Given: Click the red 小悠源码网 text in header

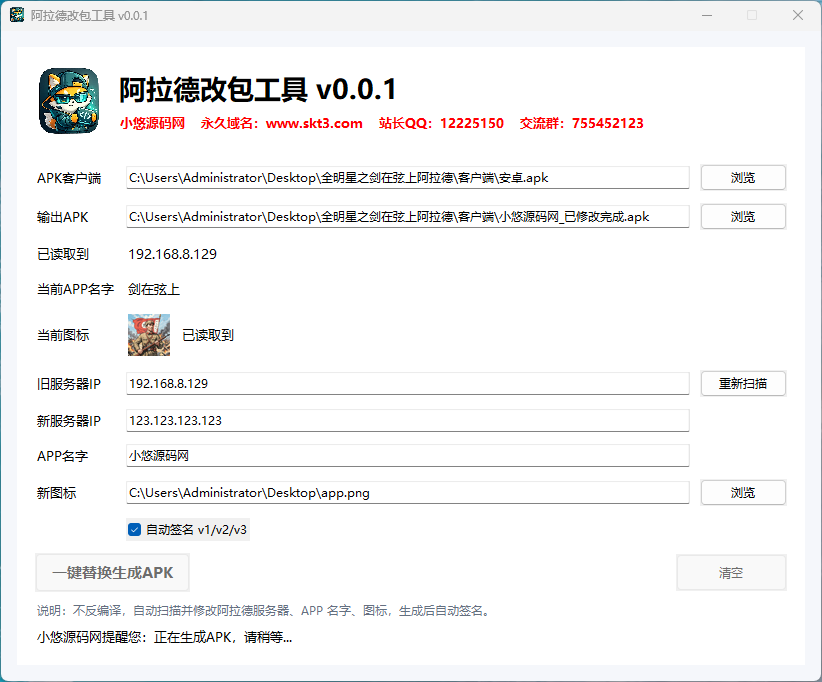Looking at the screenshot, I should pyautogui.click(x=152, y=123).
